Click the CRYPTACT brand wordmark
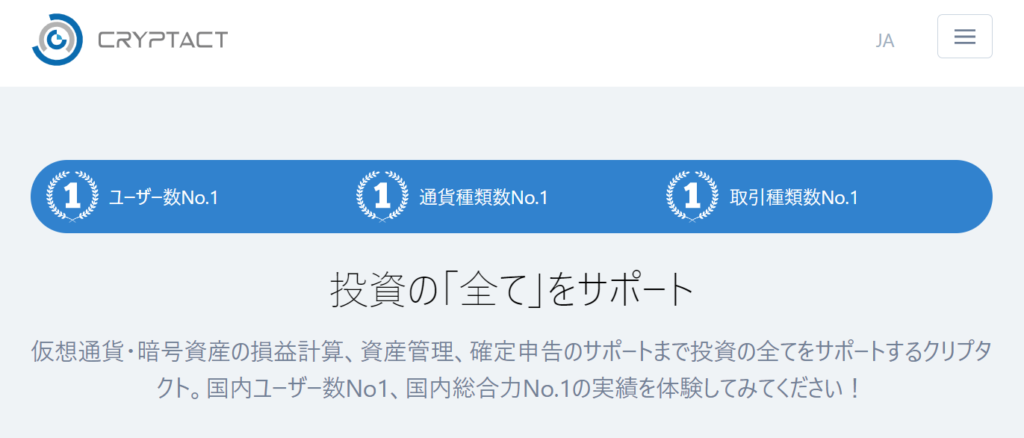Viewport: 1024px width, 438px height. point(163,40)
